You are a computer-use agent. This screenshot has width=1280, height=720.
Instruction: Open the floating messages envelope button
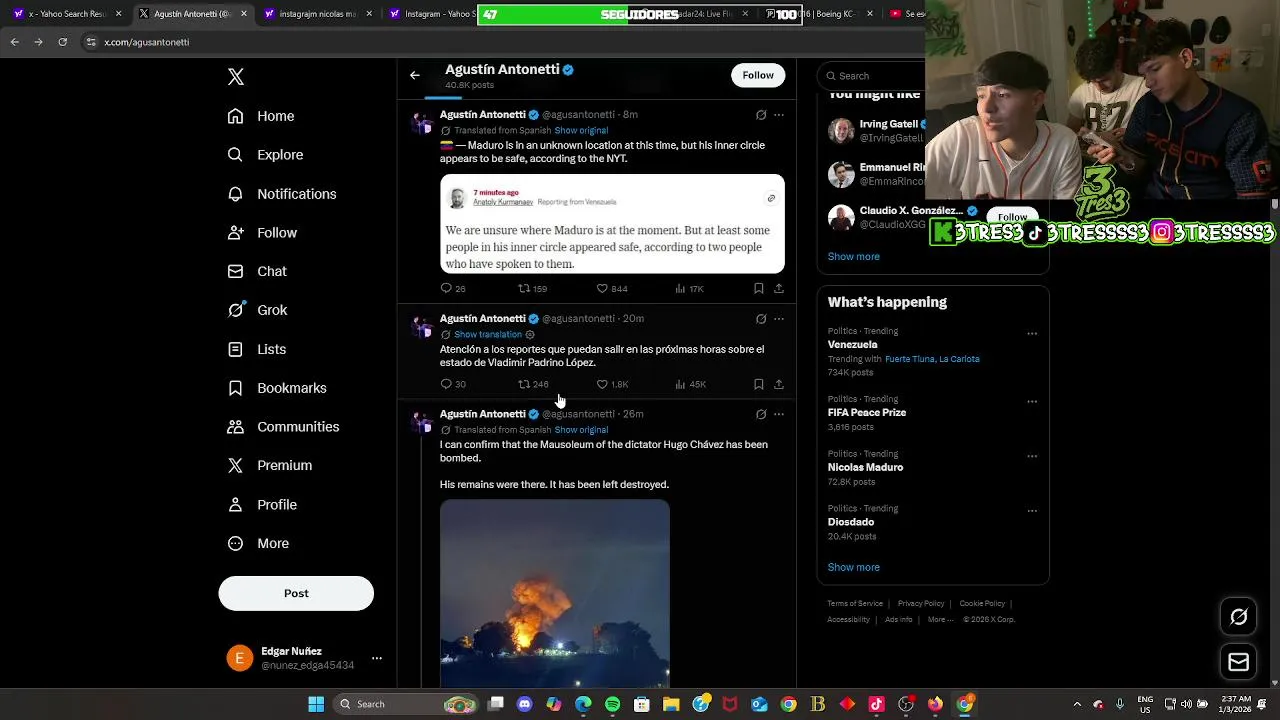[1239, 662]
